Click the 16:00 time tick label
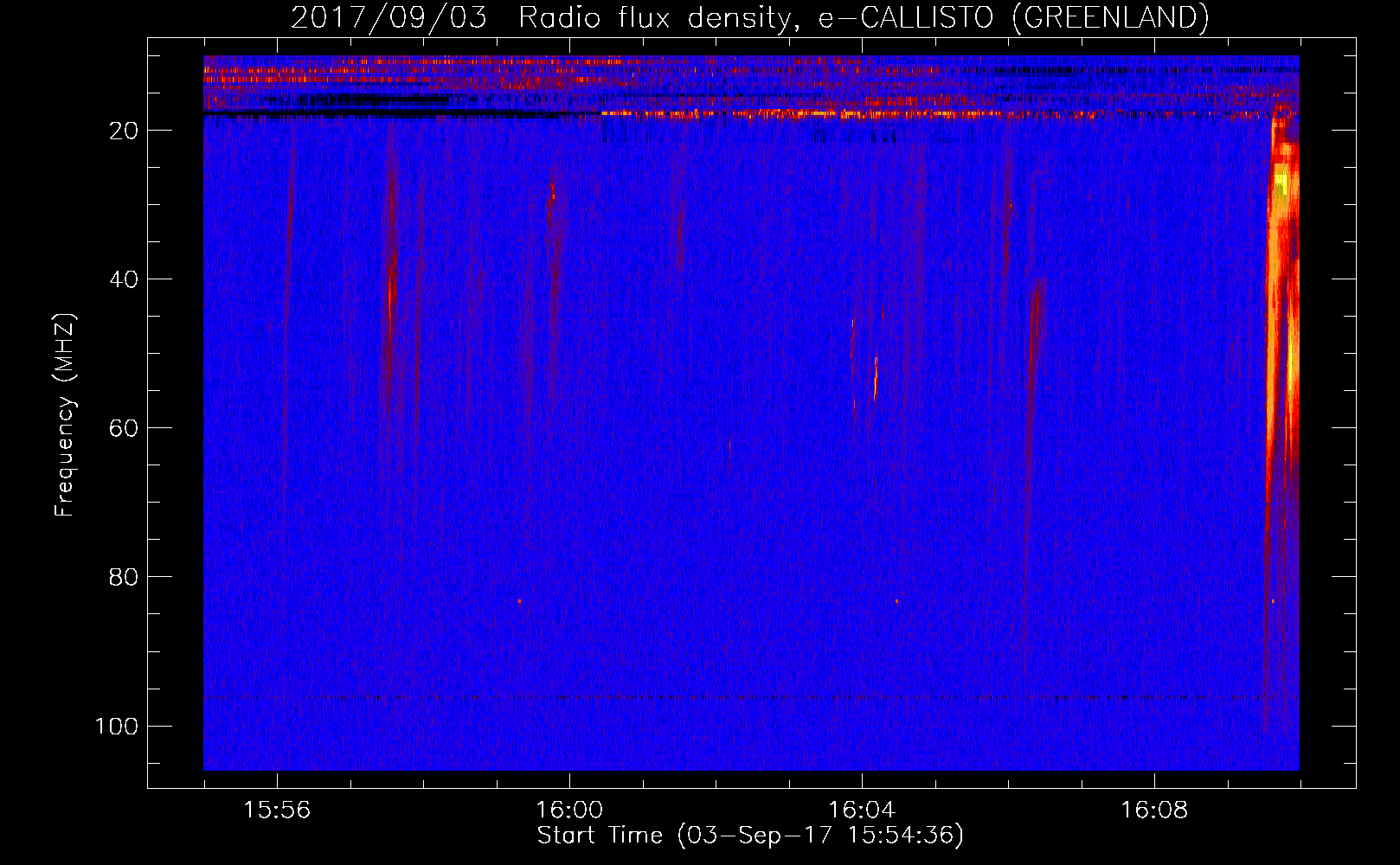This screenshot has height=865, width=1400. tap(569, 810)
